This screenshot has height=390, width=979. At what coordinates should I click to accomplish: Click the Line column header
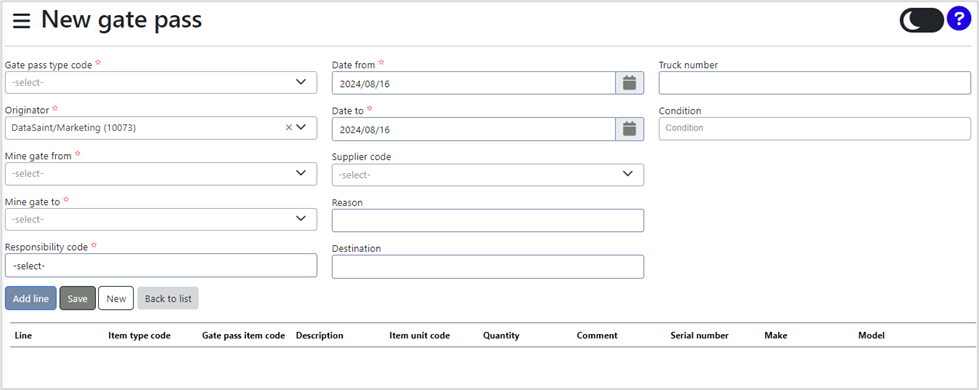coord(23,335)
